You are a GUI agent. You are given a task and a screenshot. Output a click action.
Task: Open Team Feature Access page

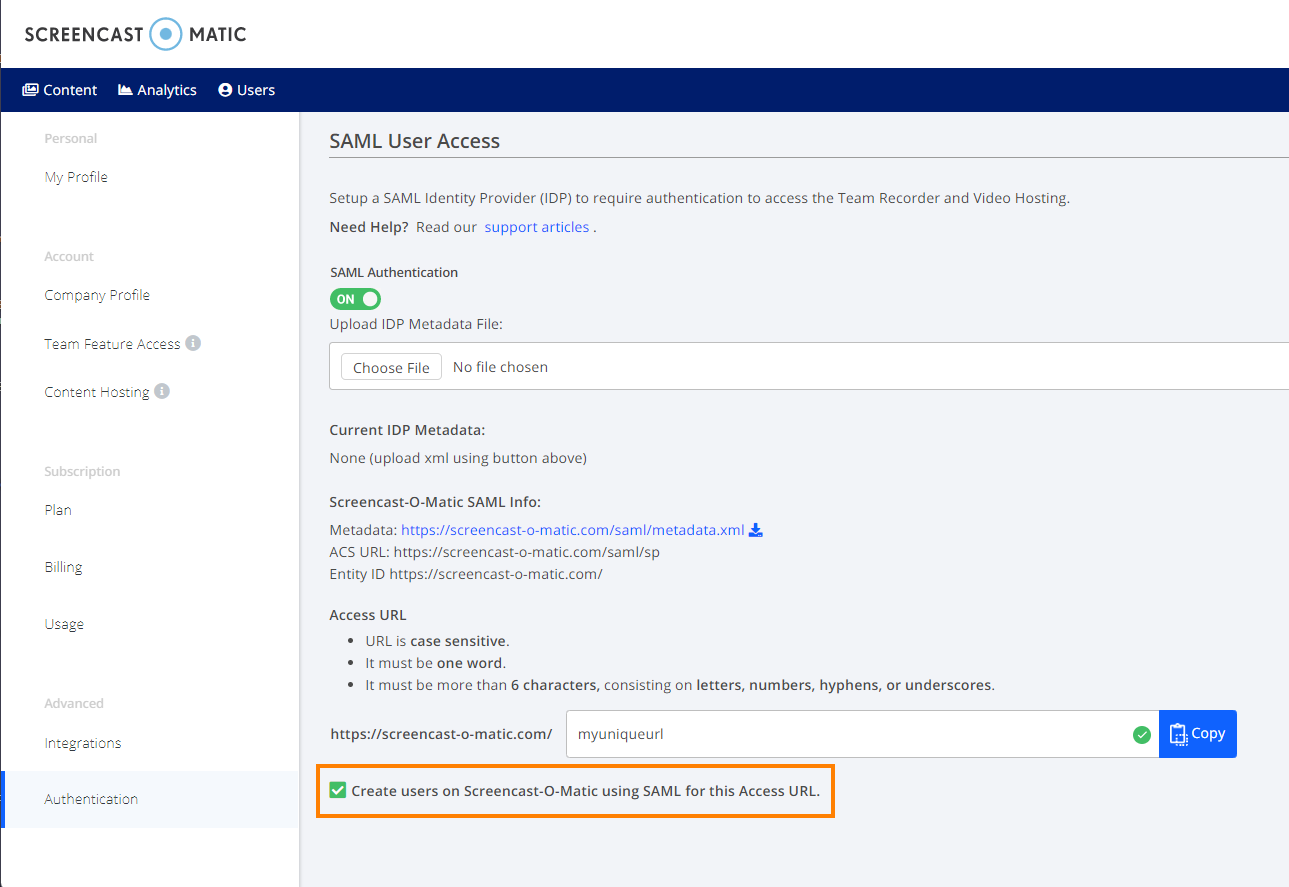[x=112, y=344]
